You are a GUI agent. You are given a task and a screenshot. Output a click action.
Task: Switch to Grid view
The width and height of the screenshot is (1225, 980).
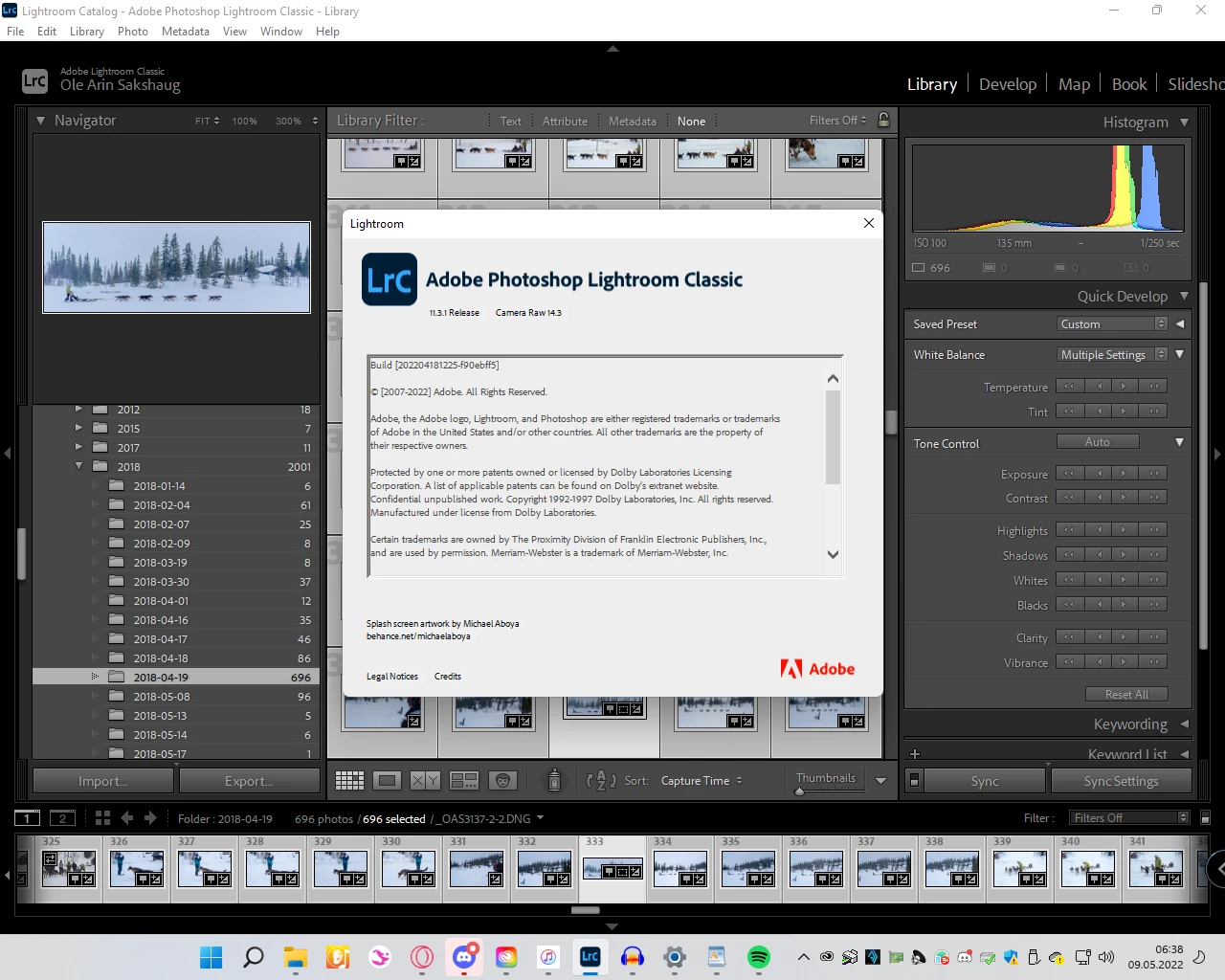349,781
